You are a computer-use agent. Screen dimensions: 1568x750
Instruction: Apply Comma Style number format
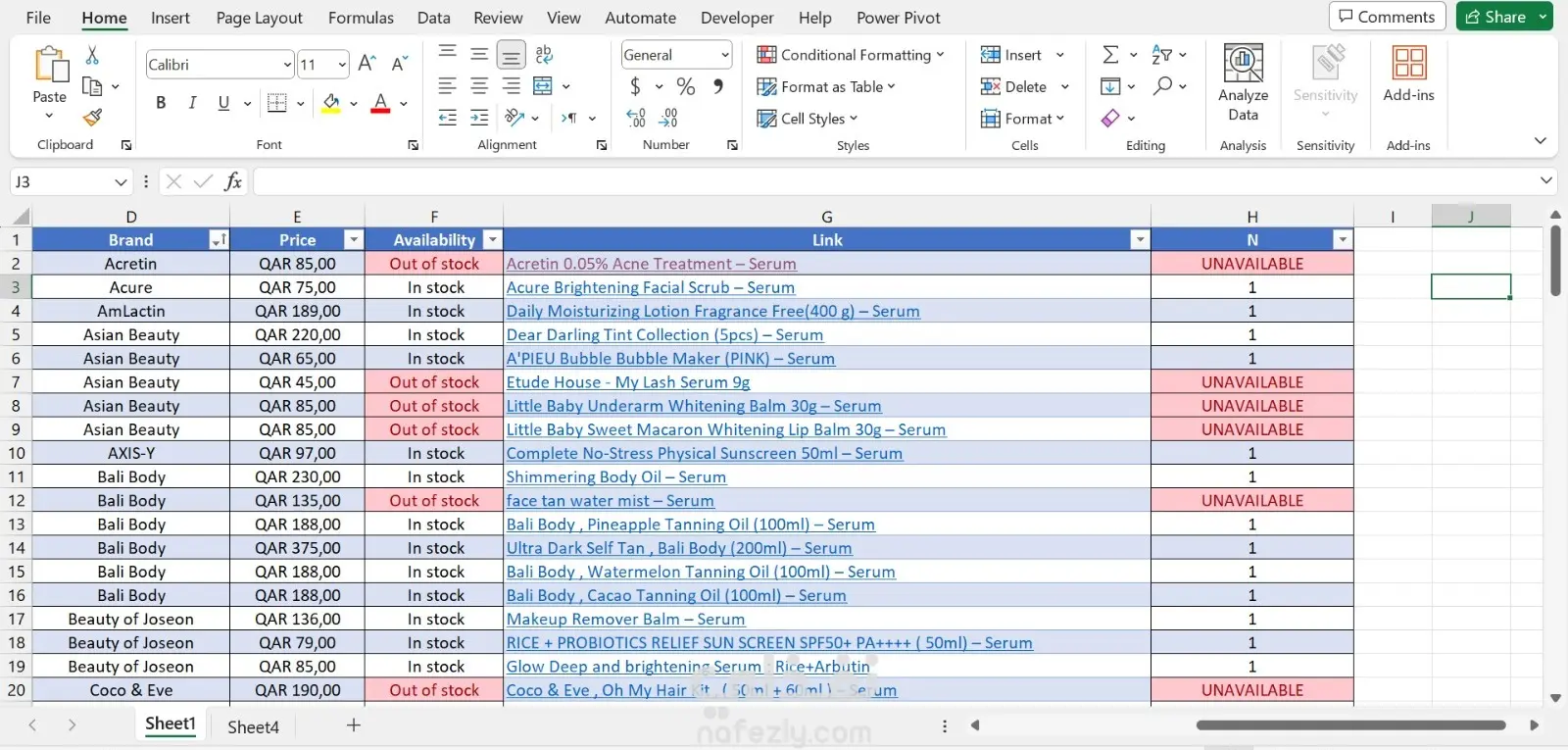718,86
